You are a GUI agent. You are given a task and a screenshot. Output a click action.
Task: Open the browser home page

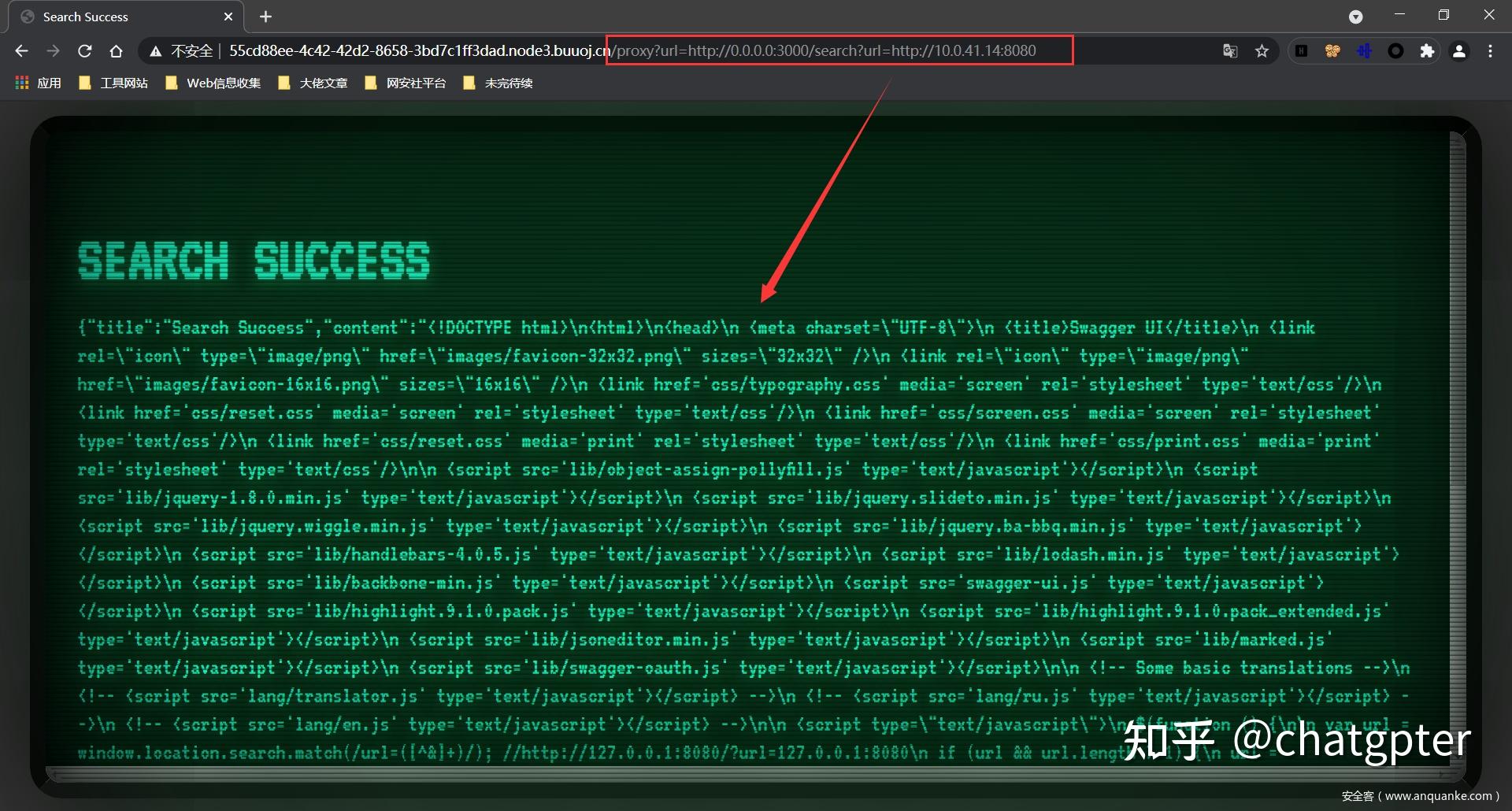116,50
